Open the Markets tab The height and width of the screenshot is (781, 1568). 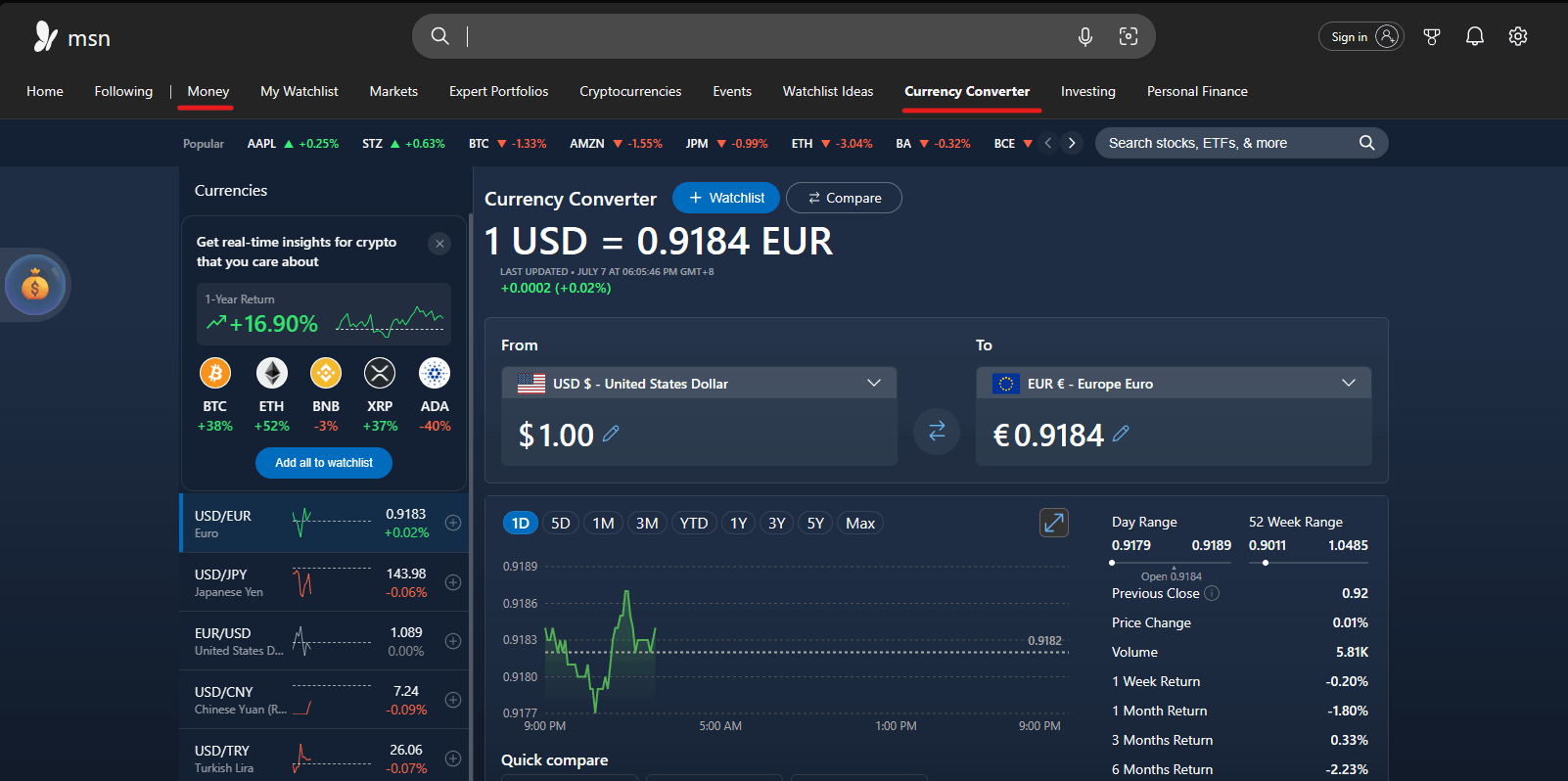393,91
